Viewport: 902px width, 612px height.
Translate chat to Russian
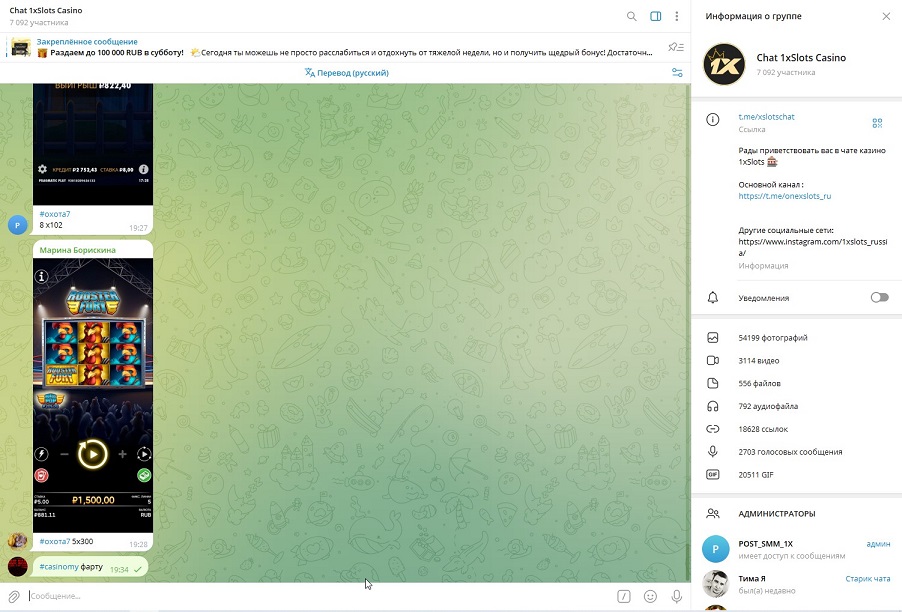(346, 72)
